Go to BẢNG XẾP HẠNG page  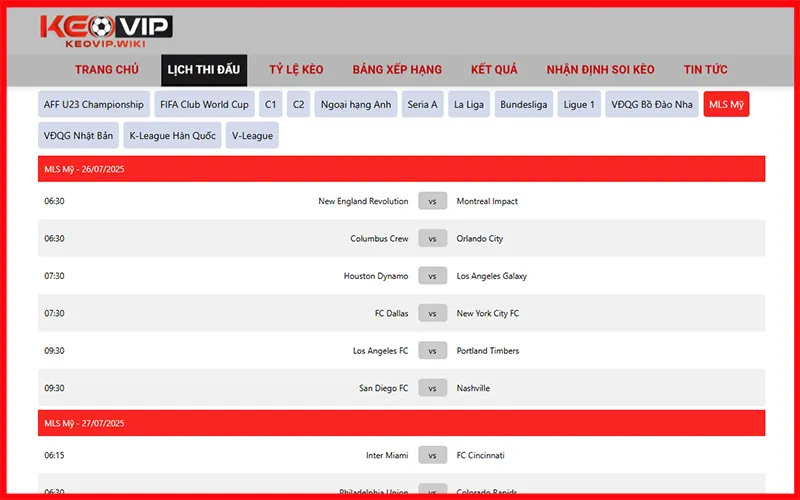pyautogui.click(x=397, y=70)
